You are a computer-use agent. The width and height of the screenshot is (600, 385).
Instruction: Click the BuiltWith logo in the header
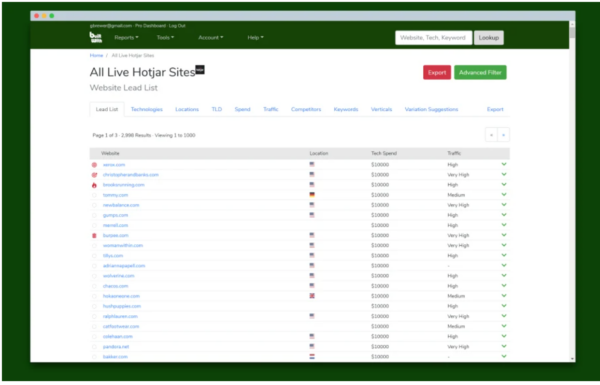(96, 37)
